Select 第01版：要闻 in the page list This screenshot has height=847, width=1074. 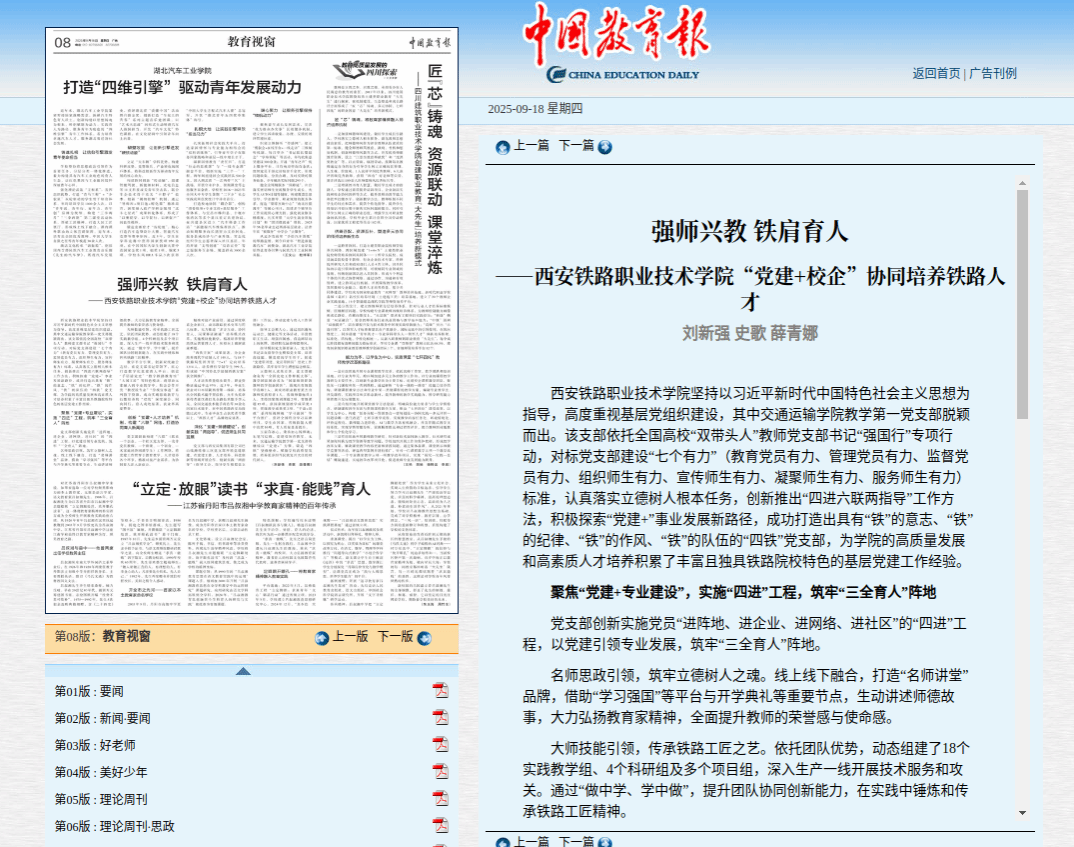pos(90,691)
